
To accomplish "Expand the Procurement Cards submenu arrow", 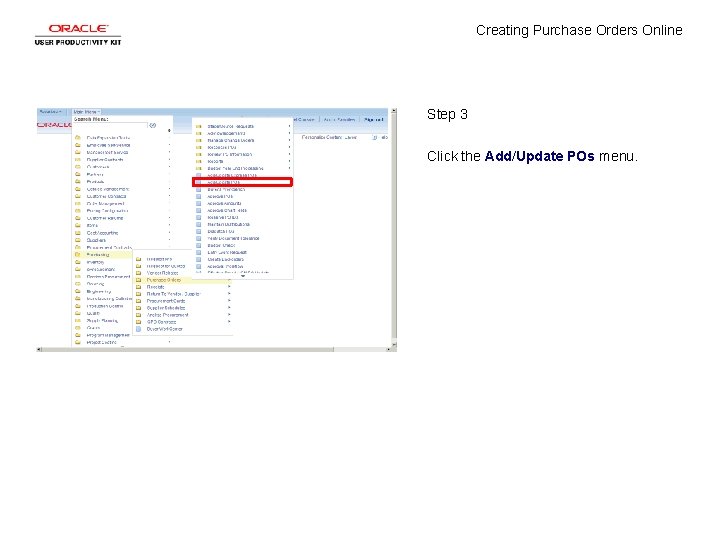I will tap(229, 301).
